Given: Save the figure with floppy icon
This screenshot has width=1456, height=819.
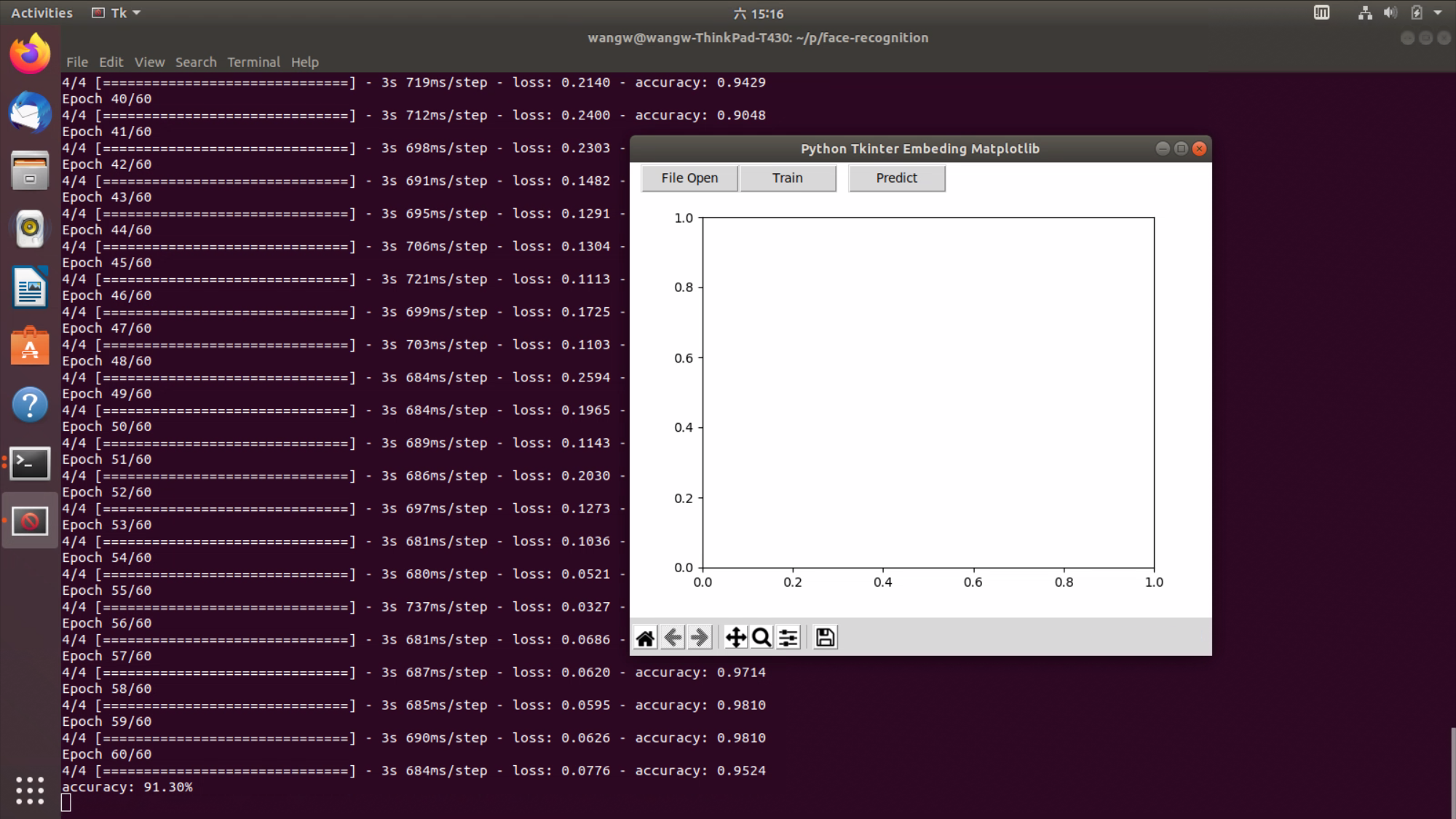Looking at the screenshot, I should coord(825,638).
